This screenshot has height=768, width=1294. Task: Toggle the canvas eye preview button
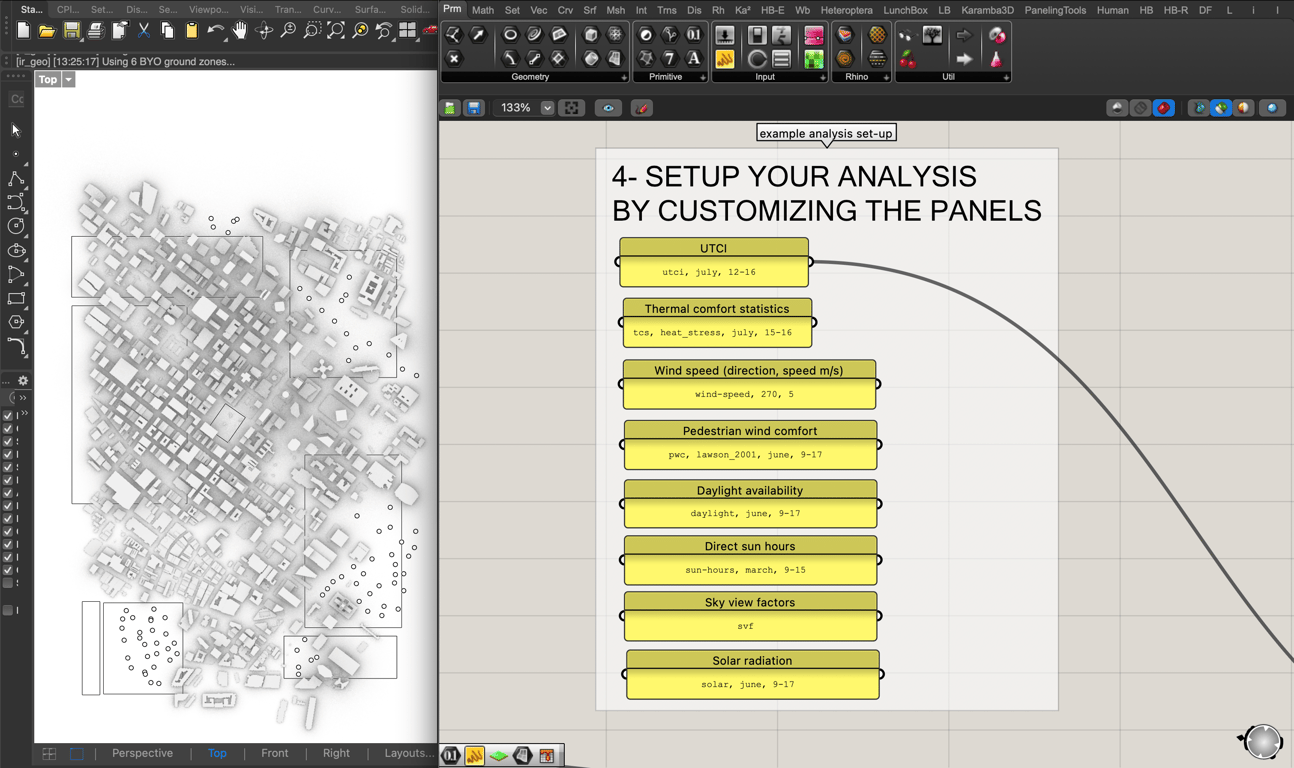click(608, 108)
